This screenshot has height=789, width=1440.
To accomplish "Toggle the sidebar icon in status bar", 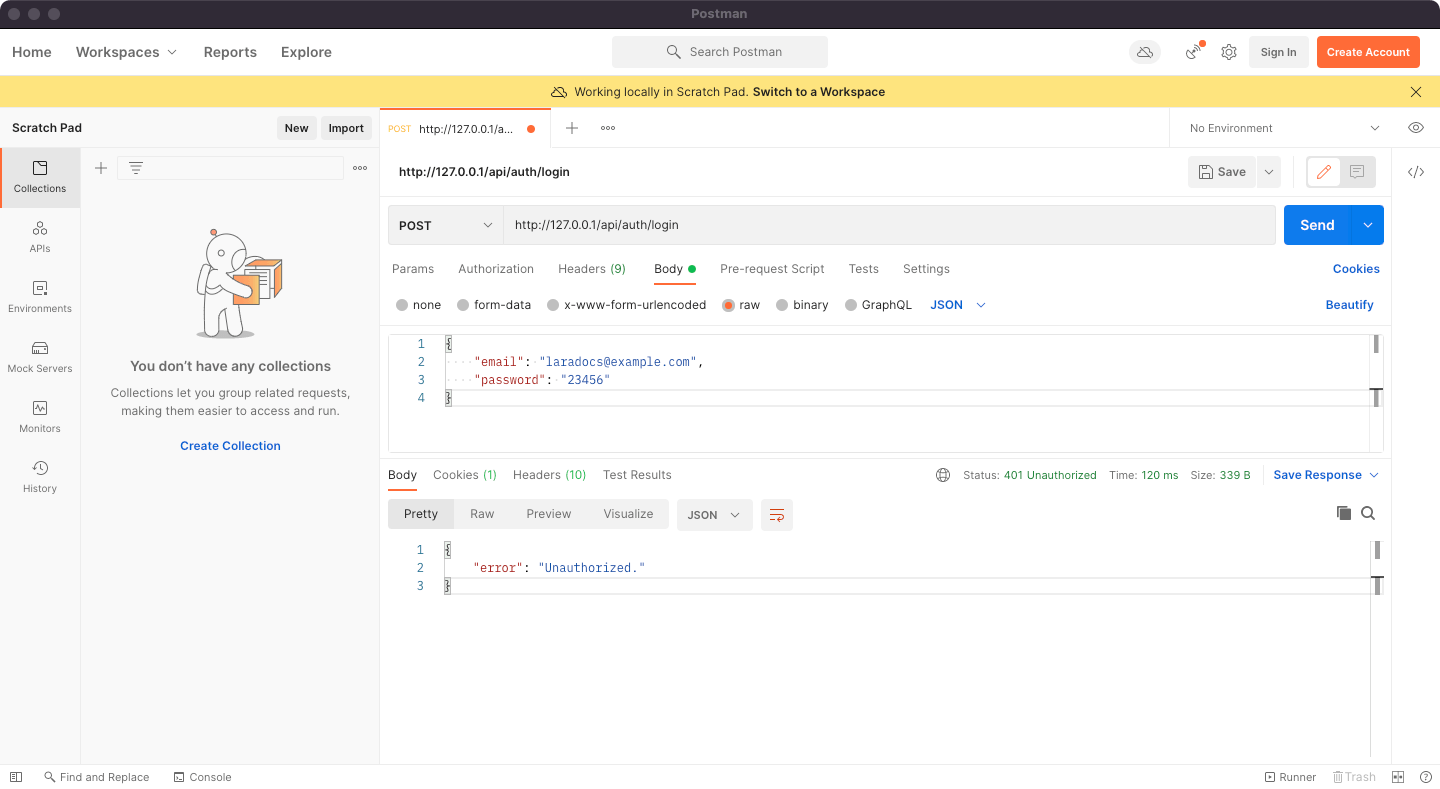I will tap(16, 777).
